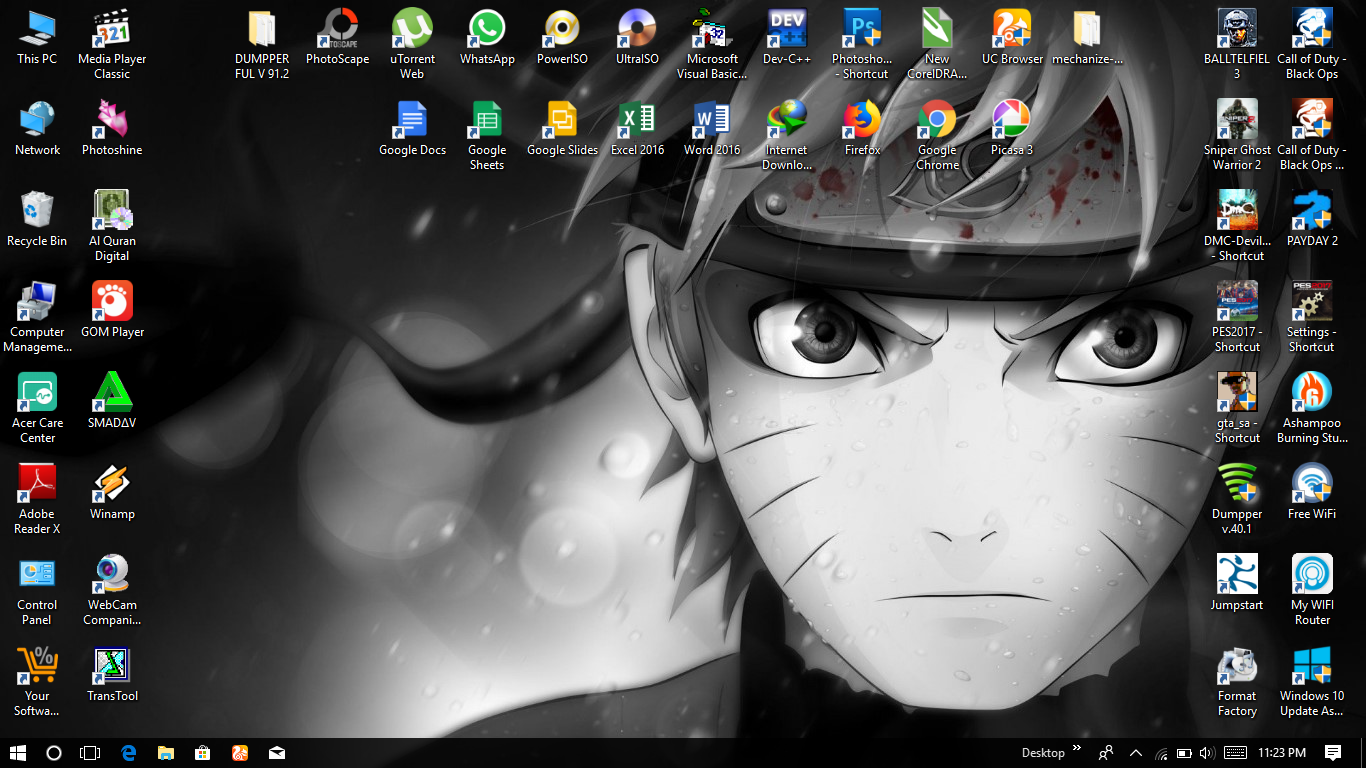Image resolution: width=1366 pixels, height=768 pixels.
Task: Select the Acer Care Center icon
Action: (x=37, y=393)
